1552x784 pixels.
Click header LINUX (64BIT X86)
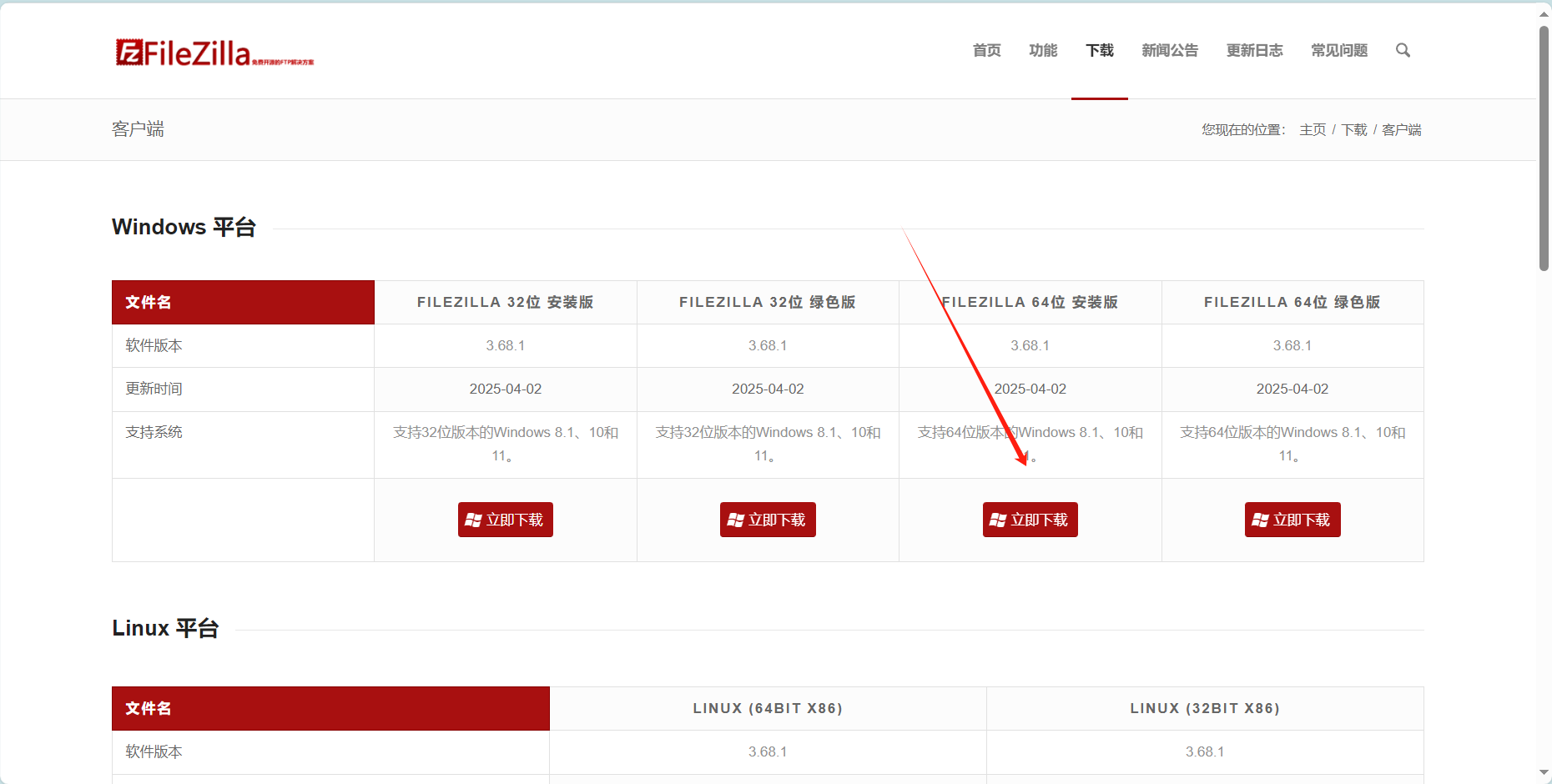(768, 708)
